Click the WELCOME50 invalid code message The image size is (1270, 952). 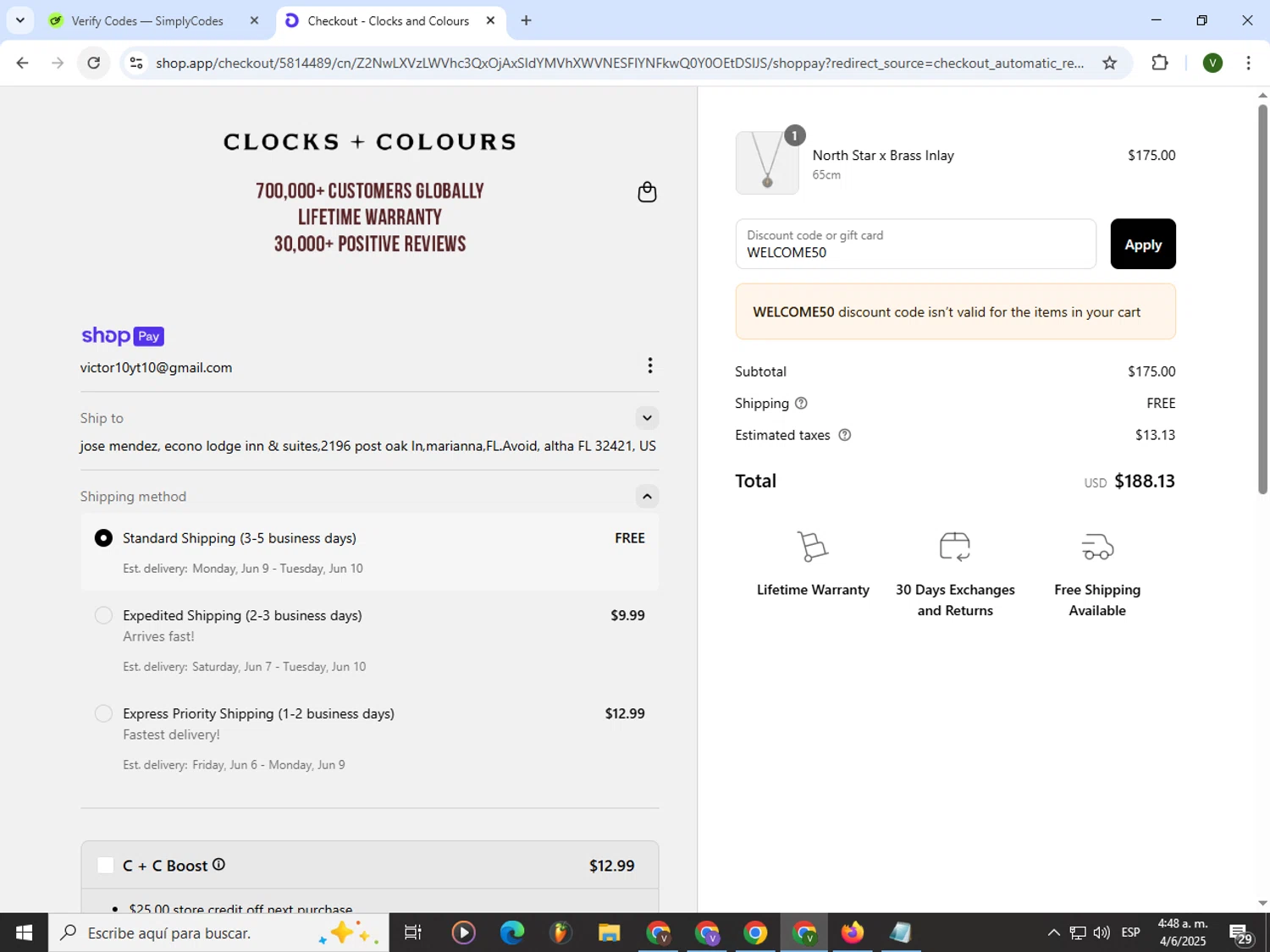[x=955, y=311]
